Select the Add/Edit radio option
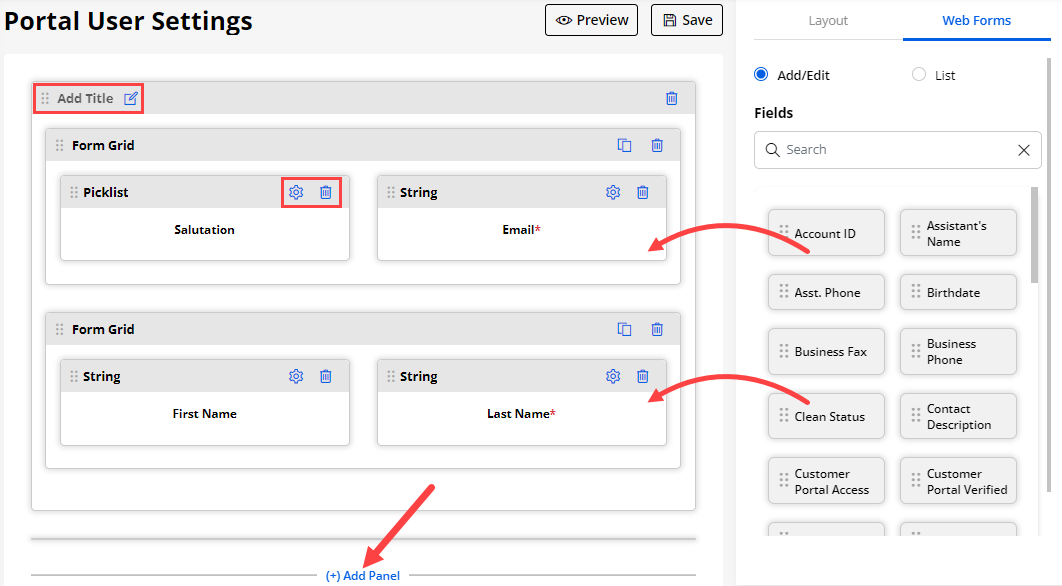The image size is (1062, 586). tap(761, 75)
